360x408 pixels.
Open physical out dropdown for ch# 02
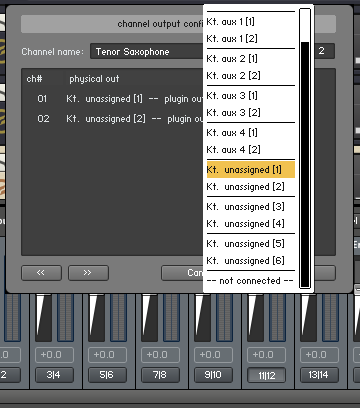pyautogui.click(x=135, y=119)
